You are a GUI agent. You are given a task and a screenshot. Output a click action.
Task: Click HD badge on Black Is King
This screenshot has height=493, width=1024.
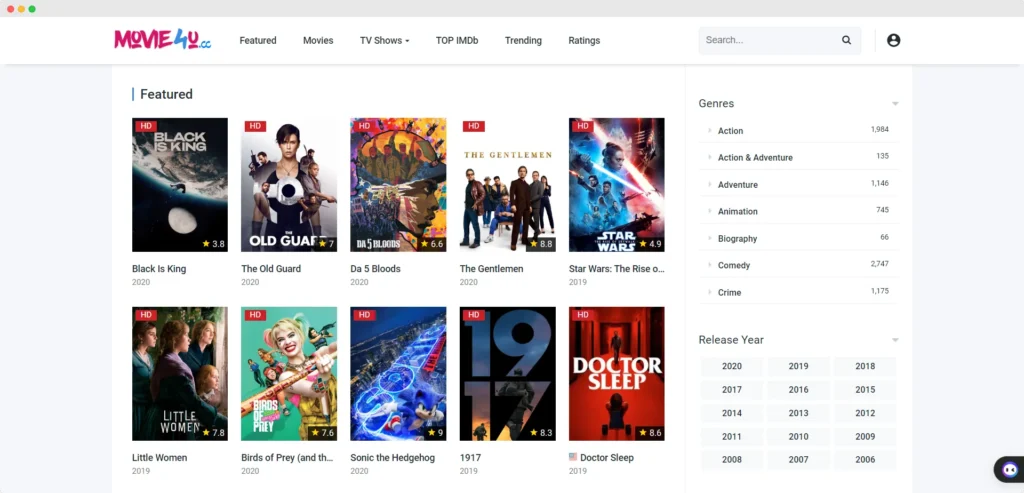click(x=146, y=126)
